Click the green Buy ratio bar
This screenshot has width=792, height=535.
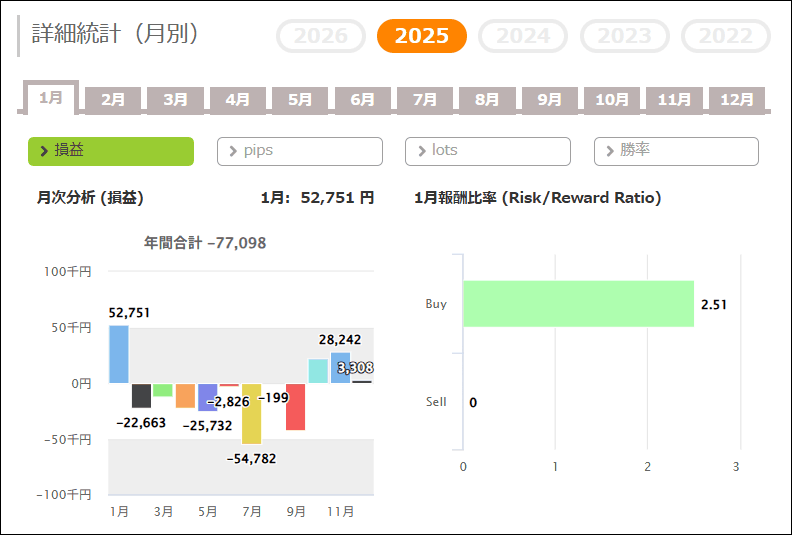tap(578, 304)
